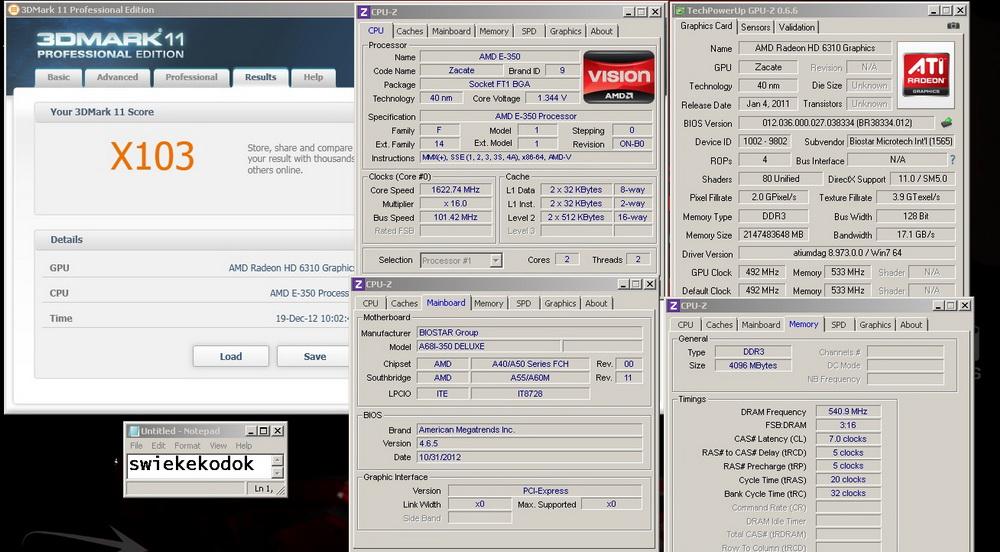Screen dimensions: 1000x552
Task: Open Notepad View menu
Action: (x=218, y=446)
